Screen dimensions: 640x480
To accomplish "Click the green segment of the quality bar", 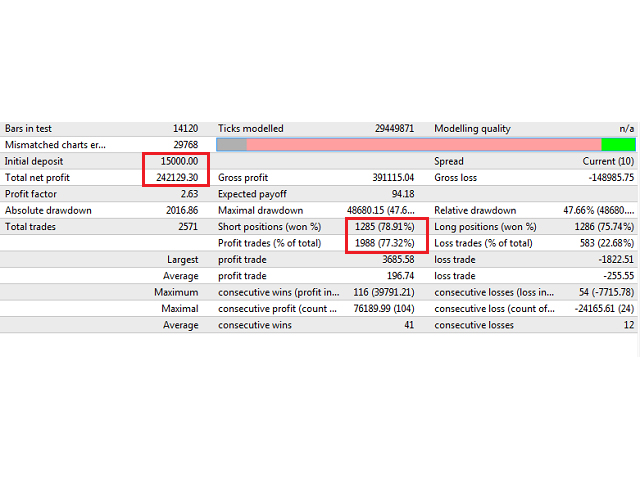I will pos(618,145).
